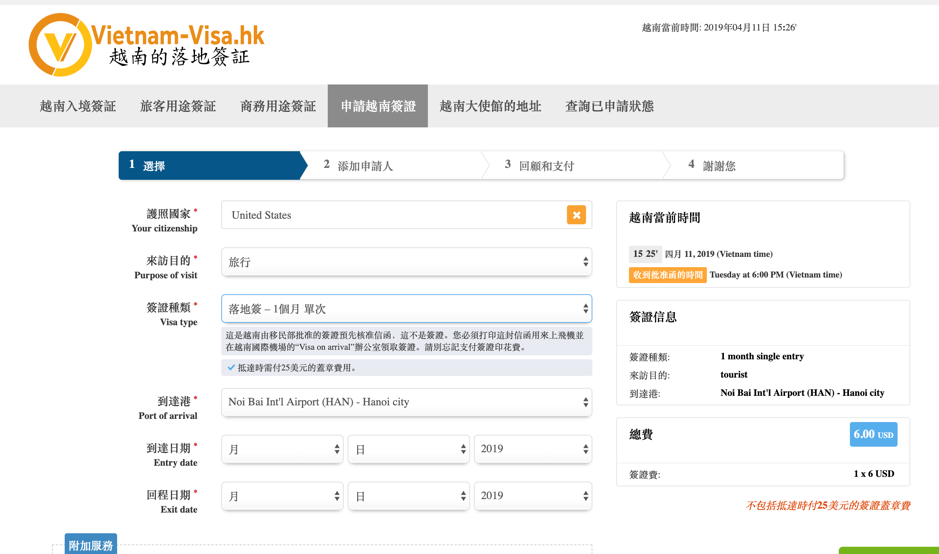The image size is (939, 554).
Task: Select 申請越南簽證 active menu tab
Action: pos(378,106)
